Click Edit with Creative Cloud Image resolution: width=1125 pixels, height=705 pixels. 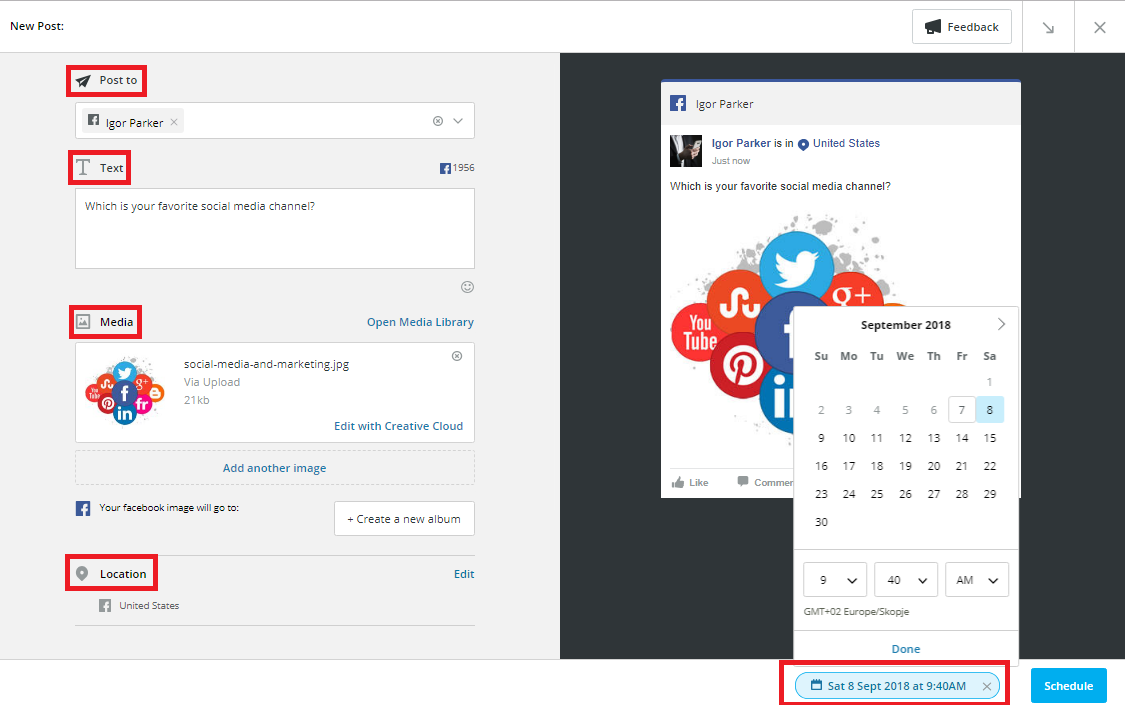[x=398, y=426]
